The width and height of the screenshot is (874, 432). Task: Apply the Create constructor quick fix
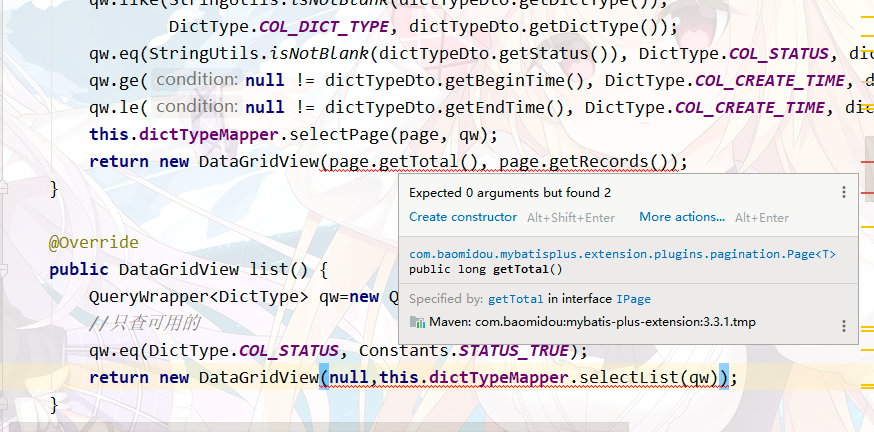(x=463, y=217)
